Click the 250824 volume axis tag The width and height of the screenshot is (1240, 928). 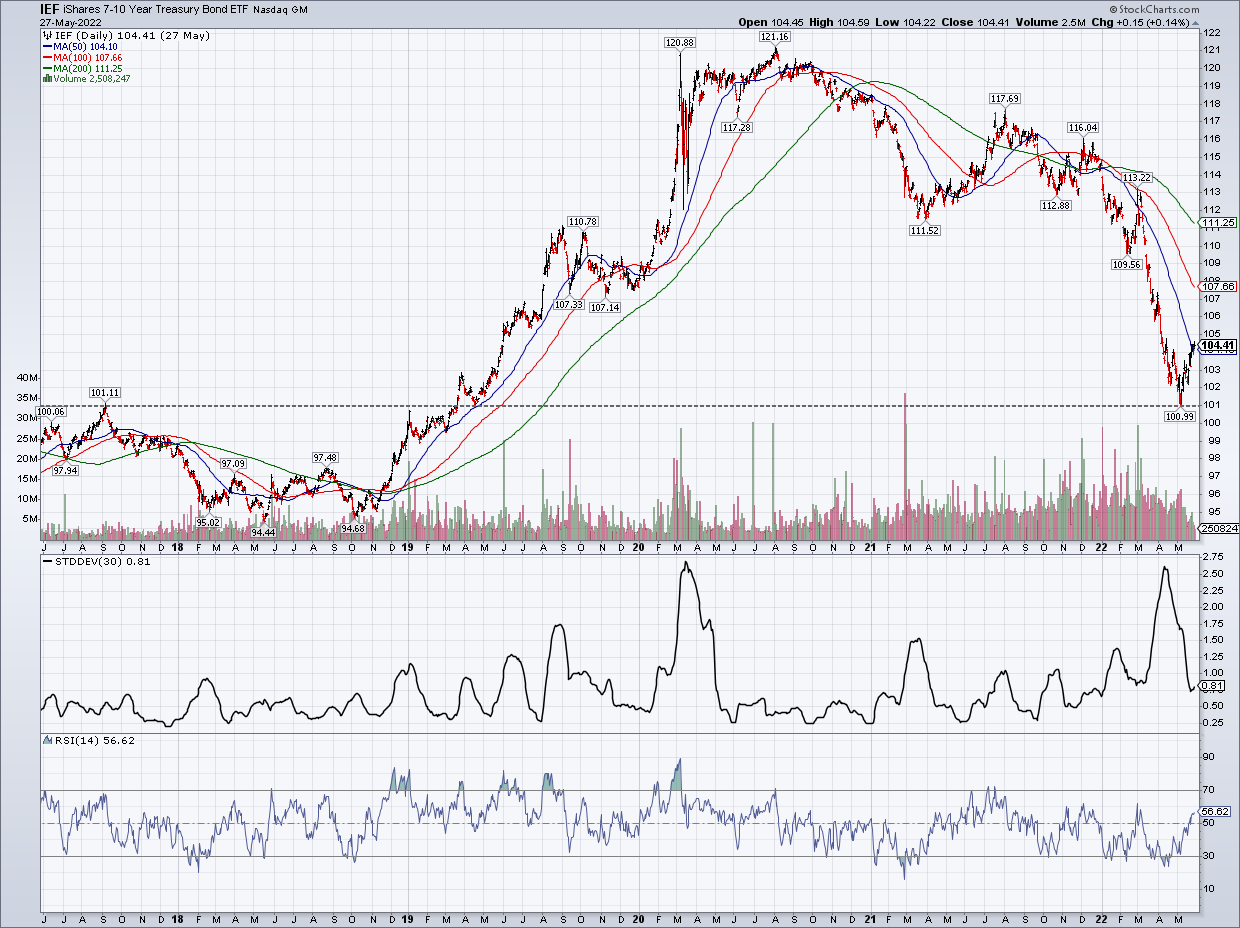(1218, 528)
